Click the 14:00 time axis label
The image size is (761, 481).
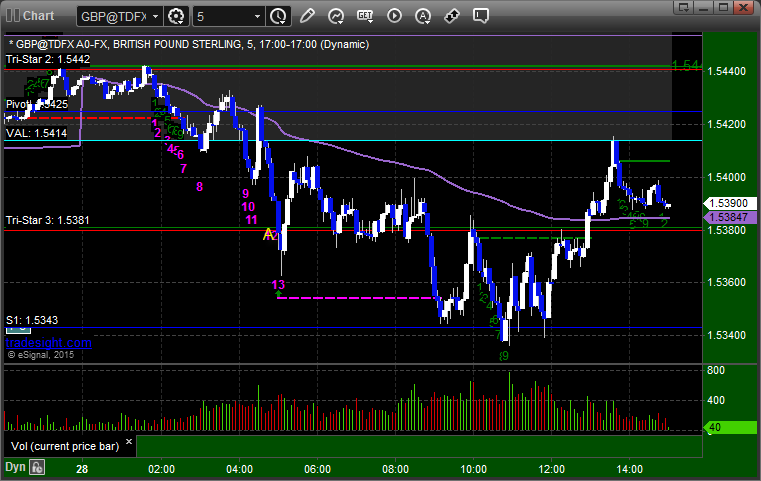(x=629, y=469)
